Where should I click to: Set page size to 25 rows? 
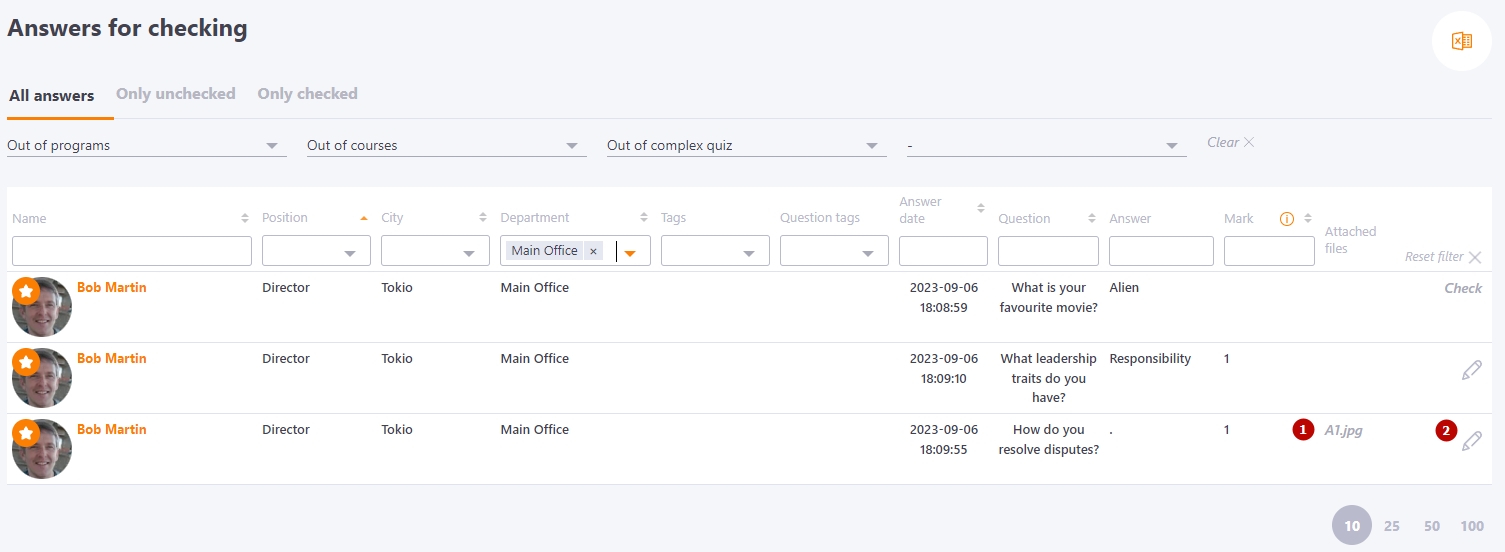[1392, 526]
